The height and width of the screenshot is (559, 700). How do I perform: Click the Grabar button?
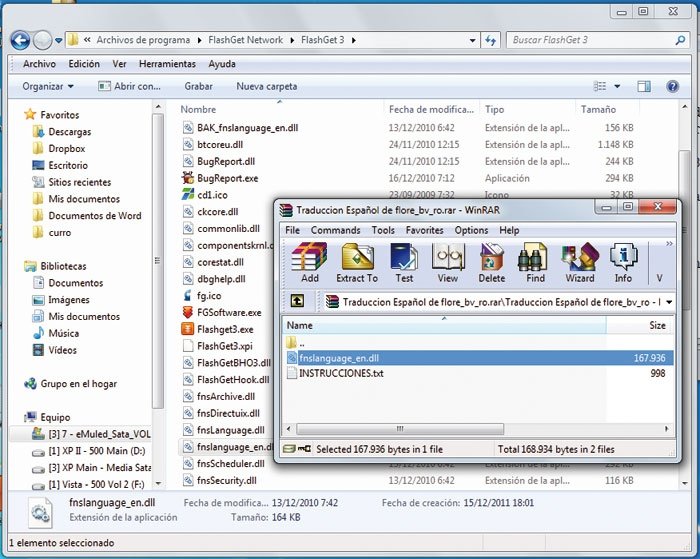coord(199,86)
